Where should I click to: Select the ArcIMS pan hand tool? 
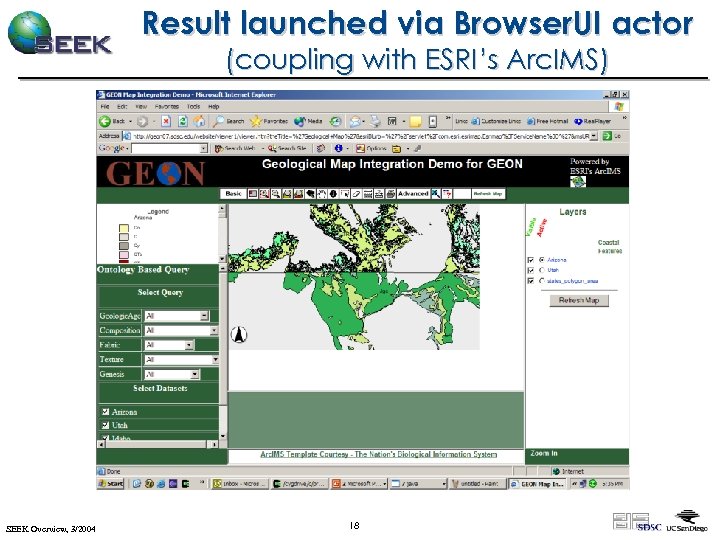322,194
